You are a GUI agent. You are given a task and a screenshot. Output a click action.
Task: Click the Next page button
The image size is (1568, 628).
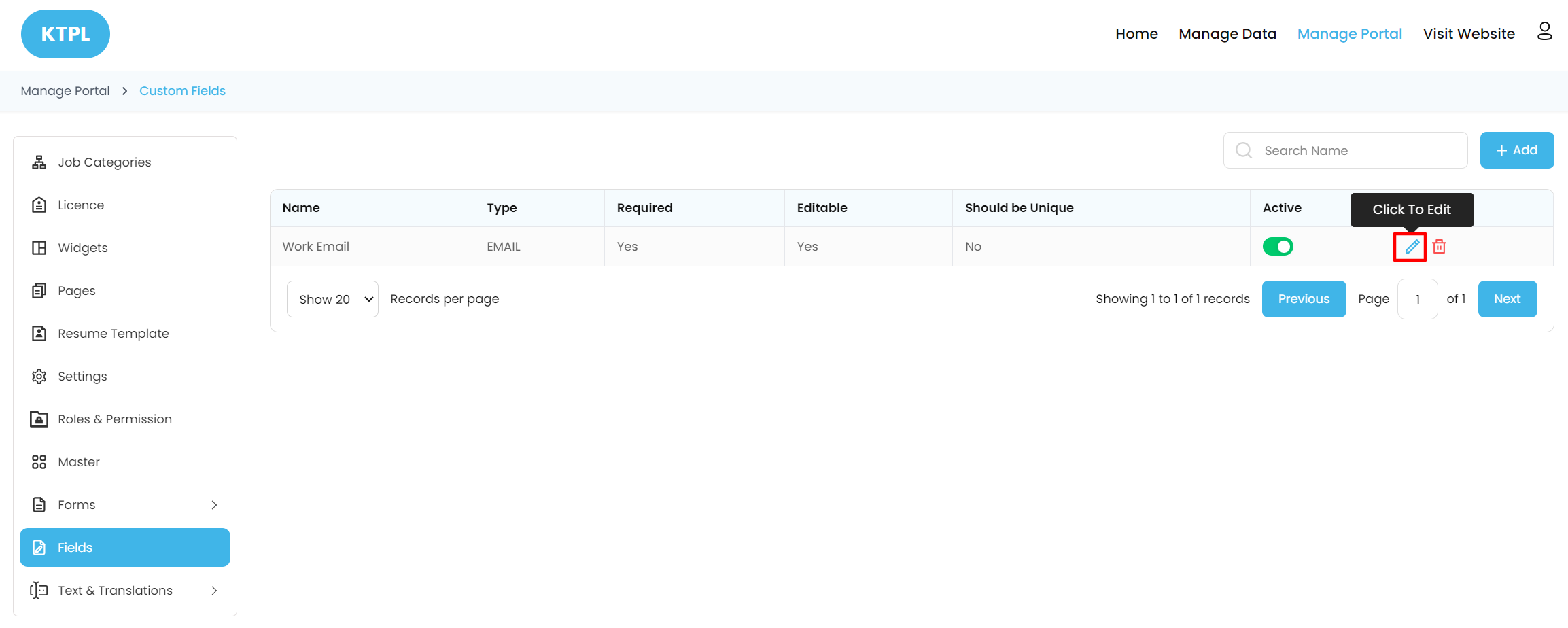coord(1507,299)
